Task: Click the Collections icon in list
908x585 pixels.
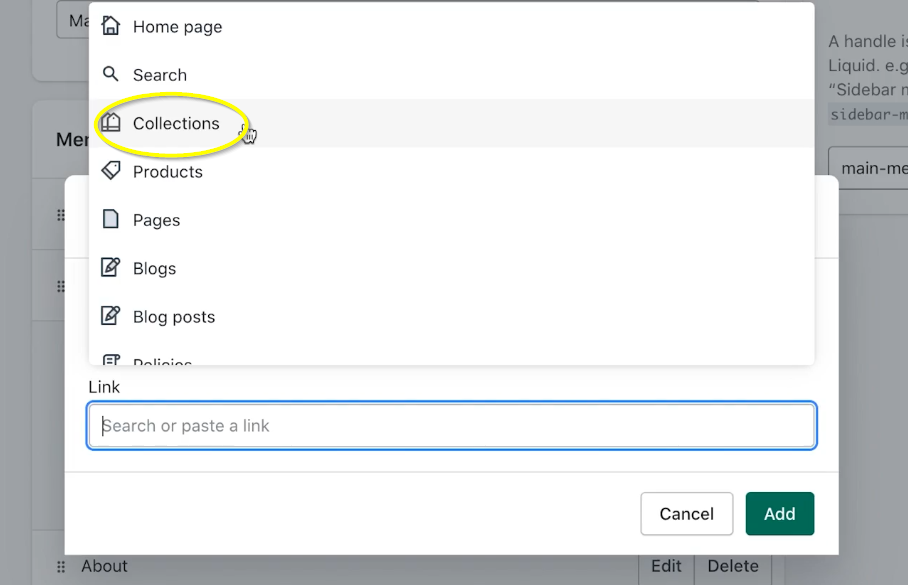Action: pos(111,123)
